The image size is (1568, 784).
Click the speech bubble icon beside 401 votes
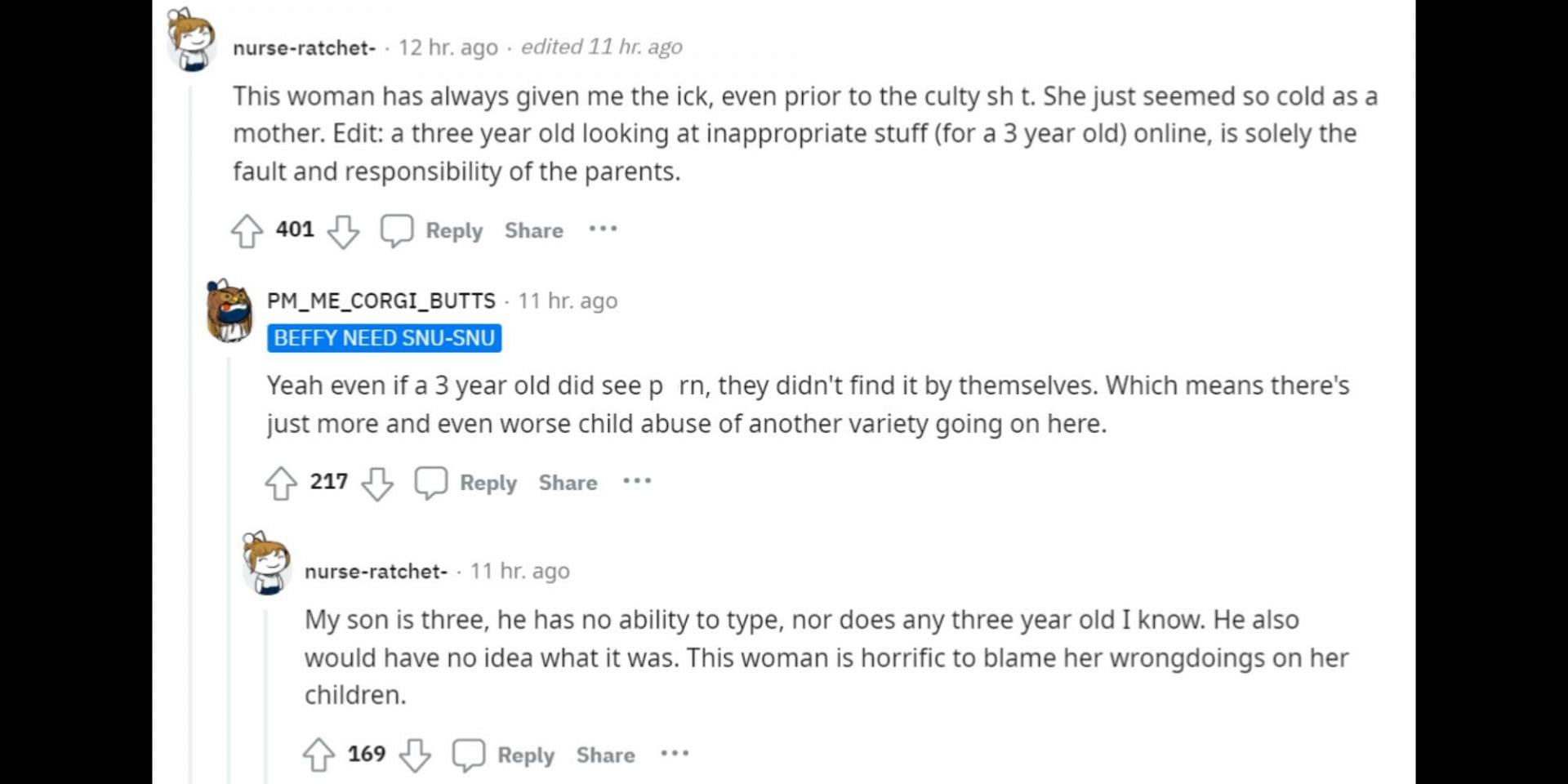(x=397, y=230)
